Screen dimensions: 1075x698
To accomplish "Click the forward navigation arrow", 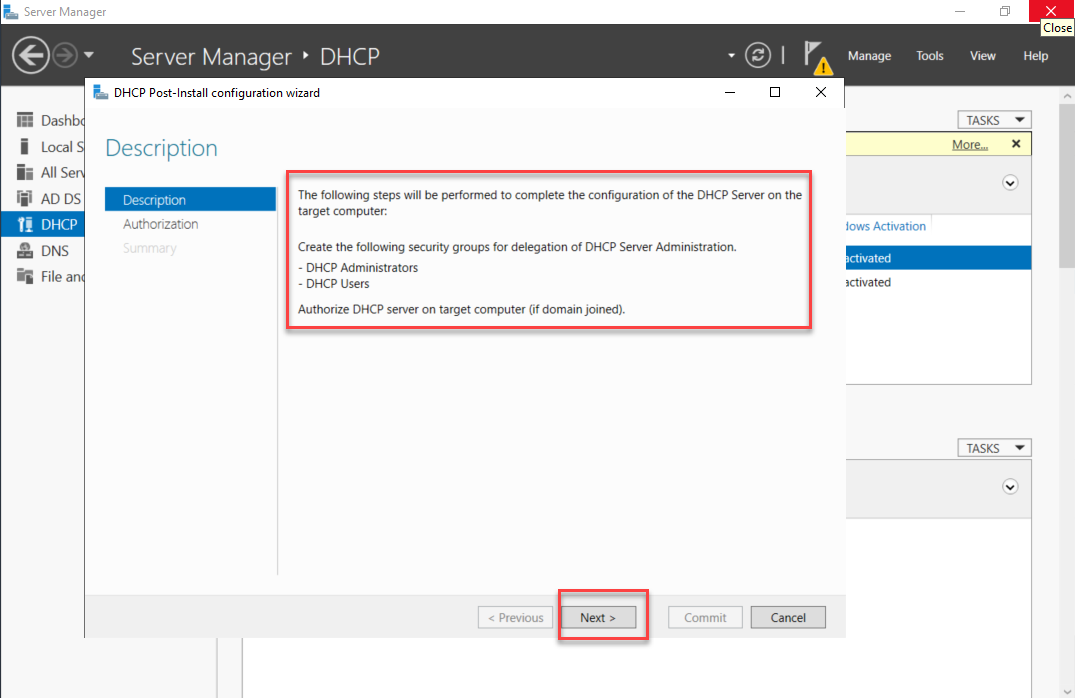I will 65,55.
